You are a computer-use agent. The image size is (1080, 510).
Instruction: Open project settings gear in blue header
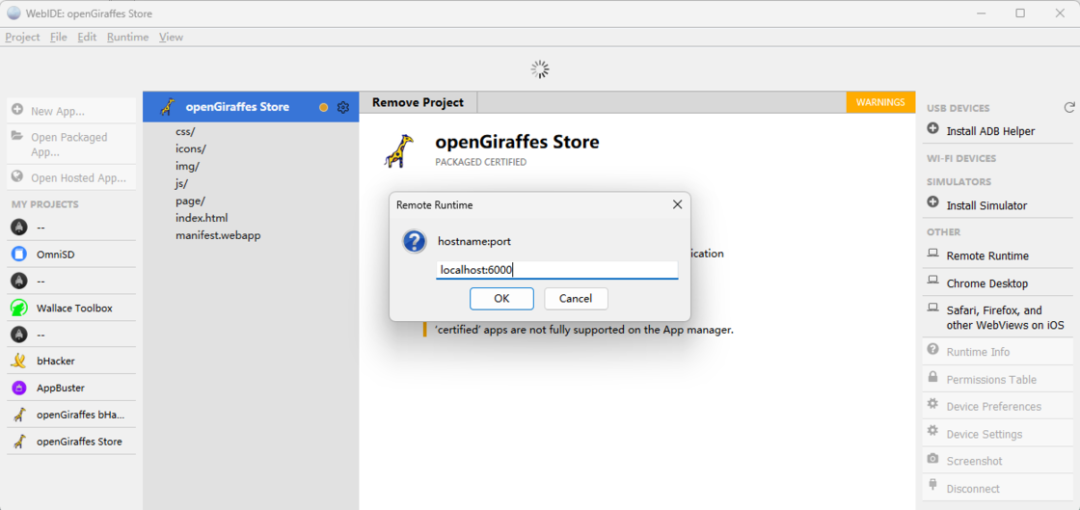pyautogui.click(x=343, y=108)
